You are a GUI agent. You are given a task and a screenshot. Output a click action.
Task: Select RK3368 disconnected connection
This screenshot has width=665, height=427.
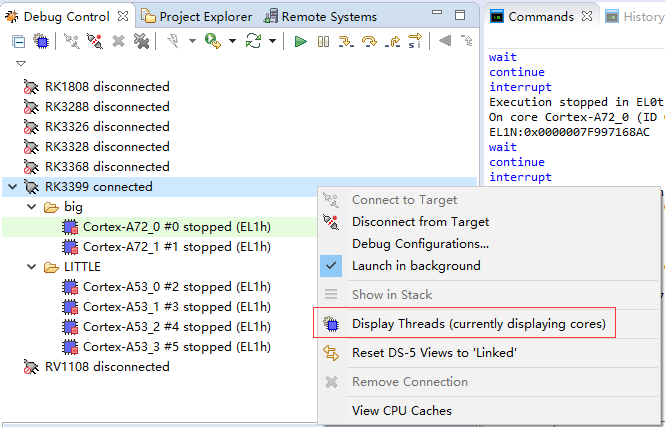tap(107, 167)
